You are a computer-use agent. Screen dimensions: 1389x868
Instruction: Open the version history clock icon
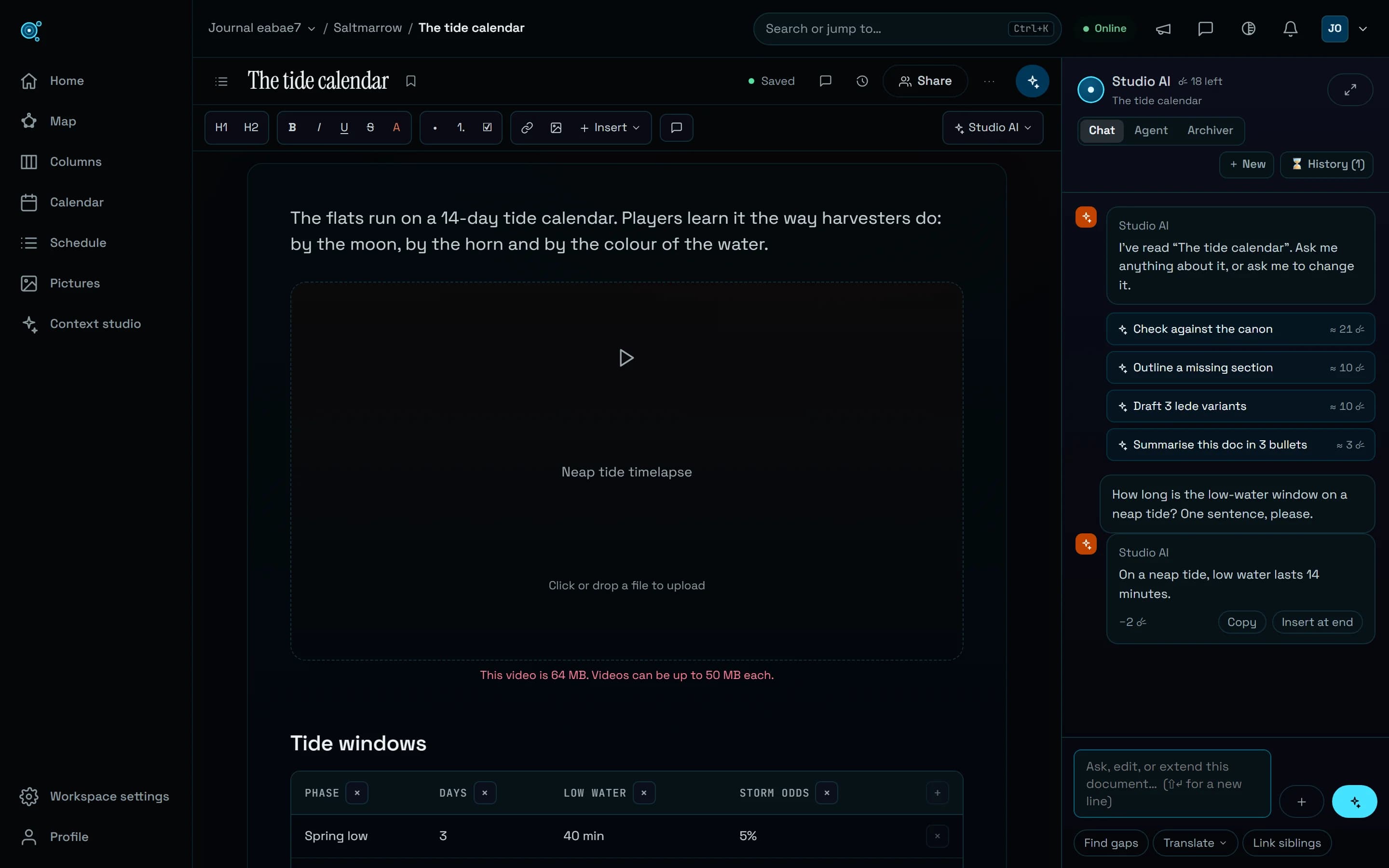(861, 81)
